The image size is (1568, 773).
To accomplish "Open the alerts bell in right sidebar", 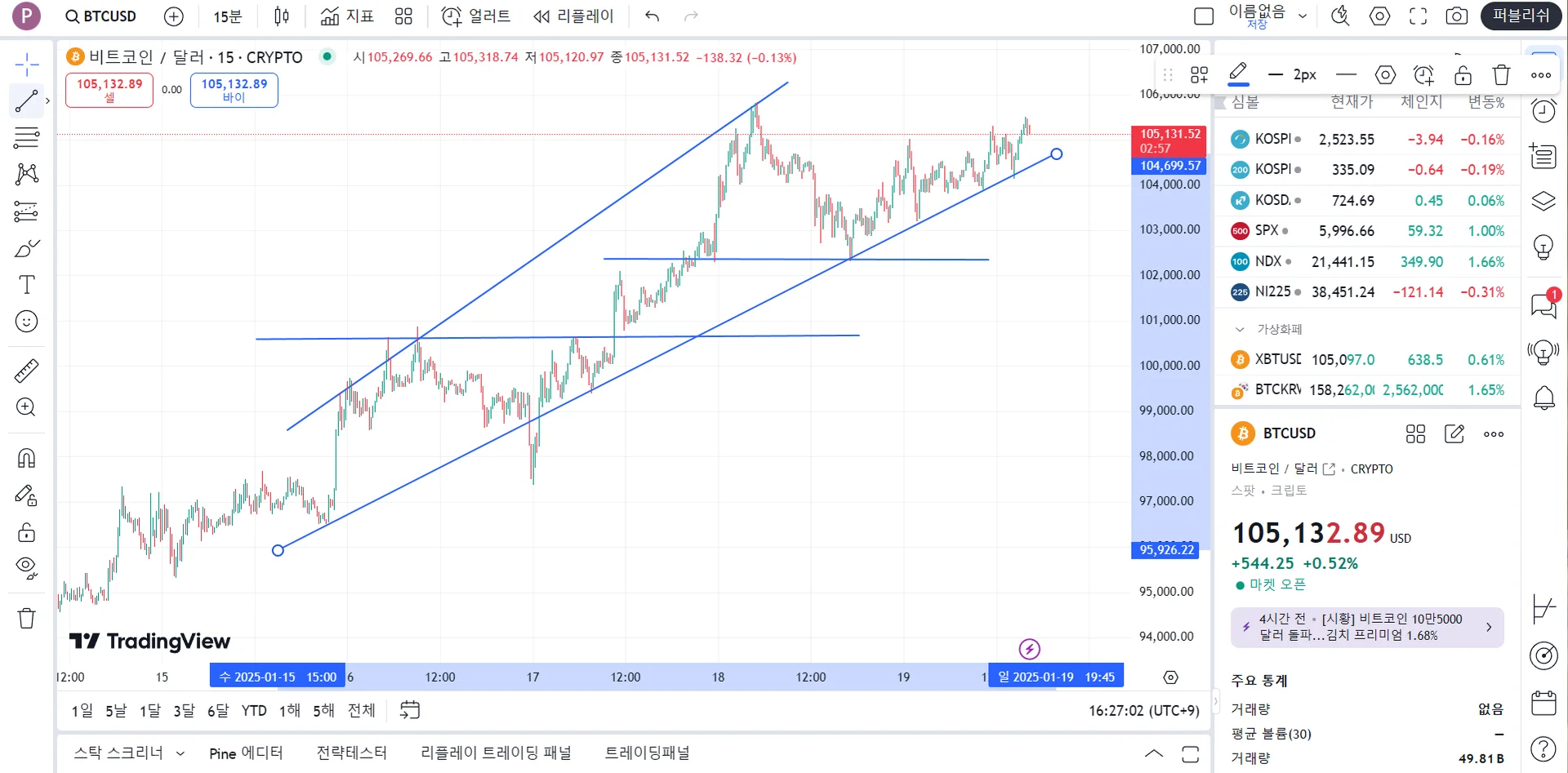I will [x=1543, y=398].
